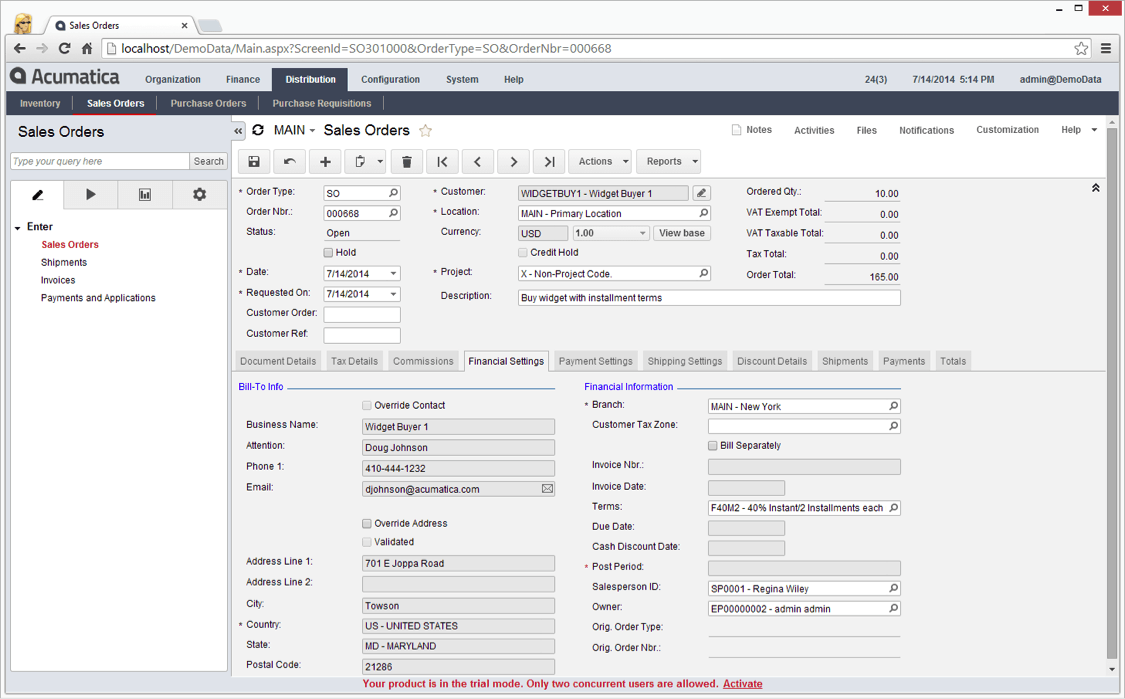1125x699 pixels.
Task: Click the refresh icon beside MAIN
Action: click(x=258, y=130)
